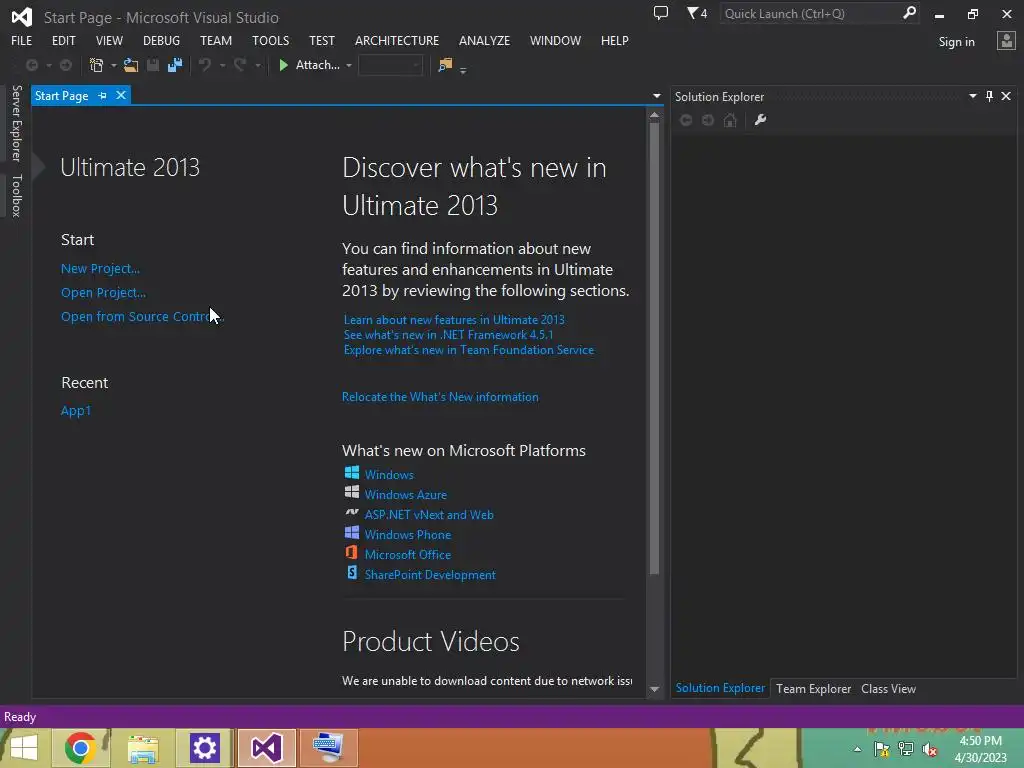Image resolution: width=1024 pixels, height=768 pixels.
Task: Click the Solution Explorer Home icon
Action: pos(730,120)
